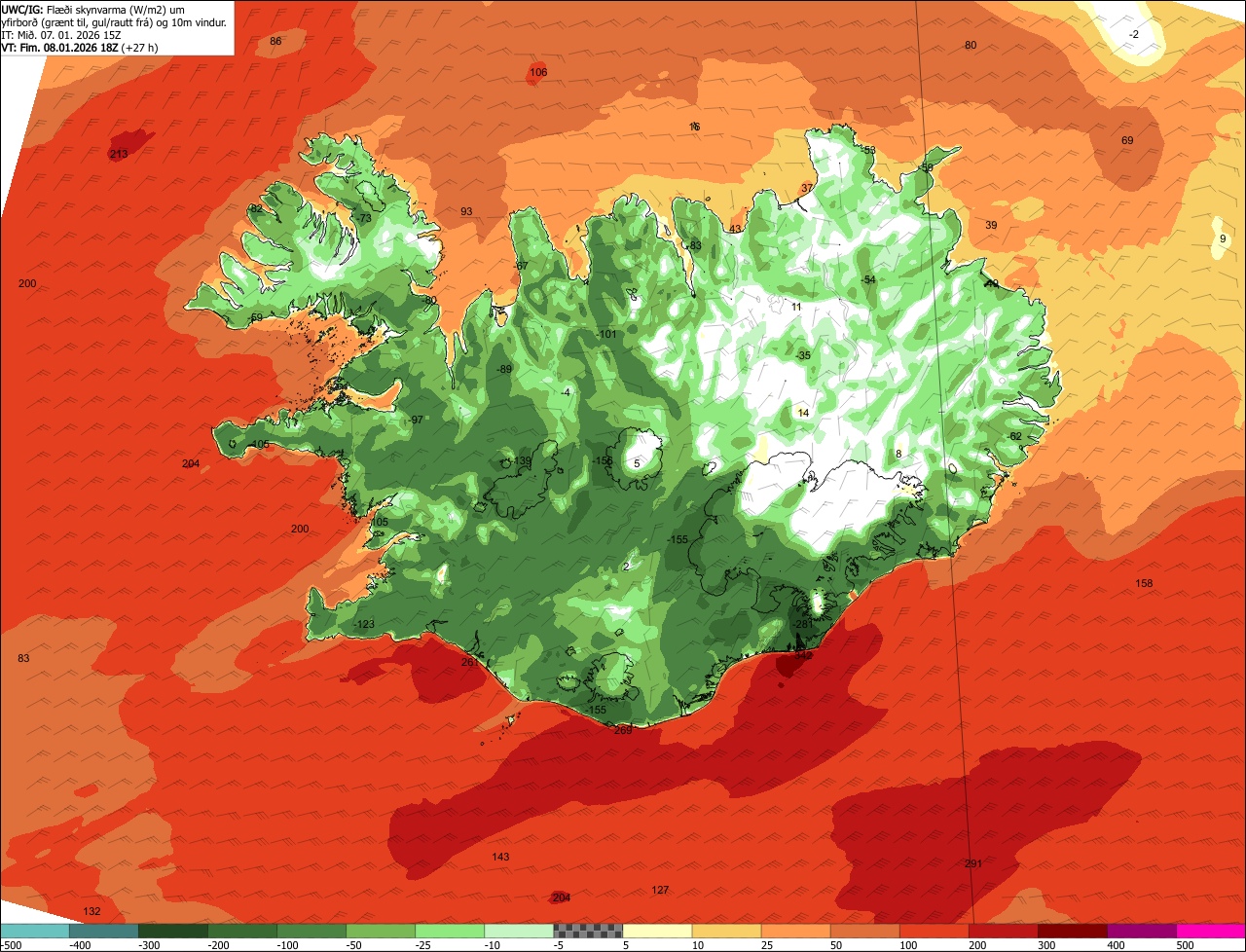Click the map value 93
The height and width of the screenshot is (952, 1246).
pos(466,211)
